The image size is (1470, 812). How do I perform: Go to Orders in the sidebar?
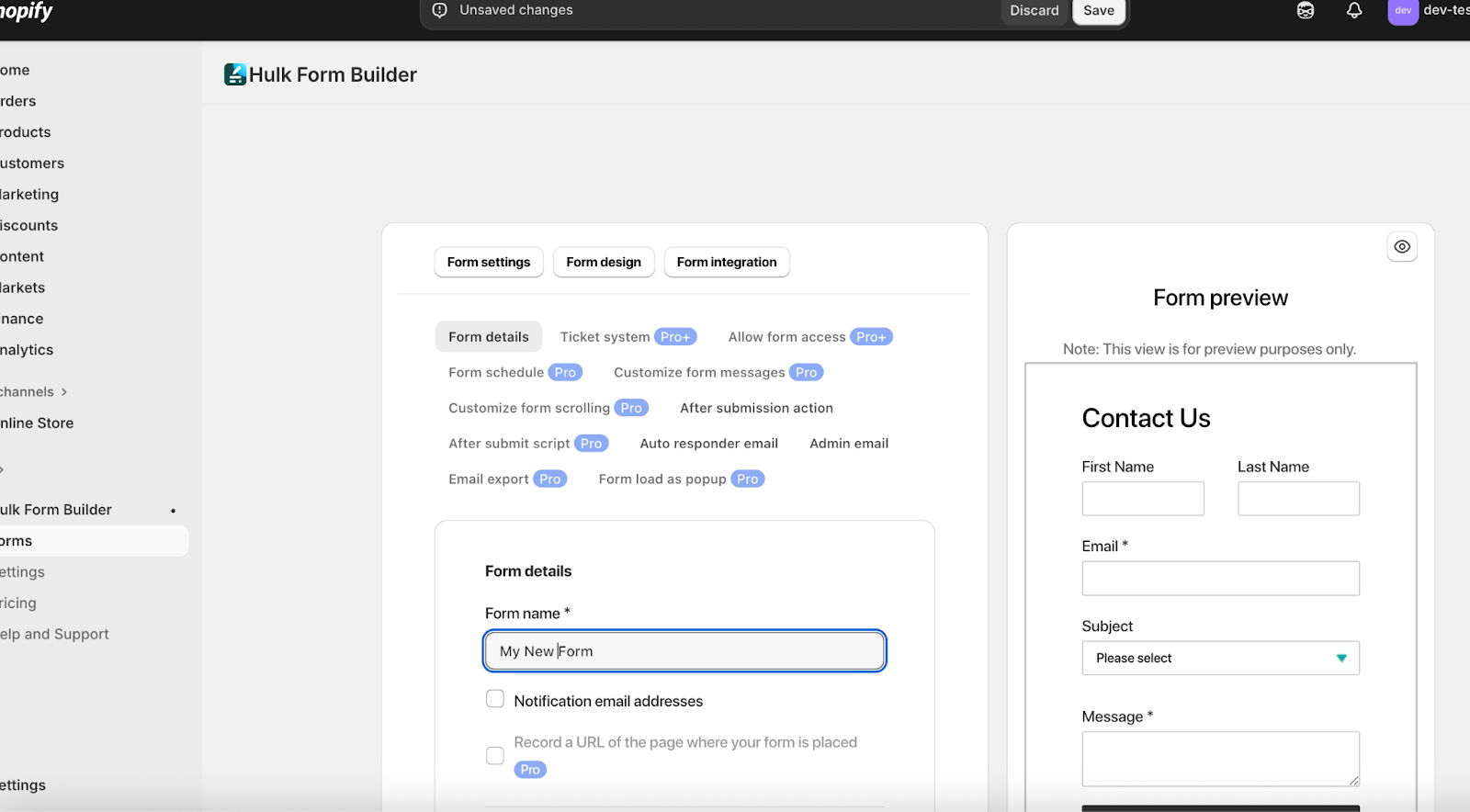[x=18, y=101]
